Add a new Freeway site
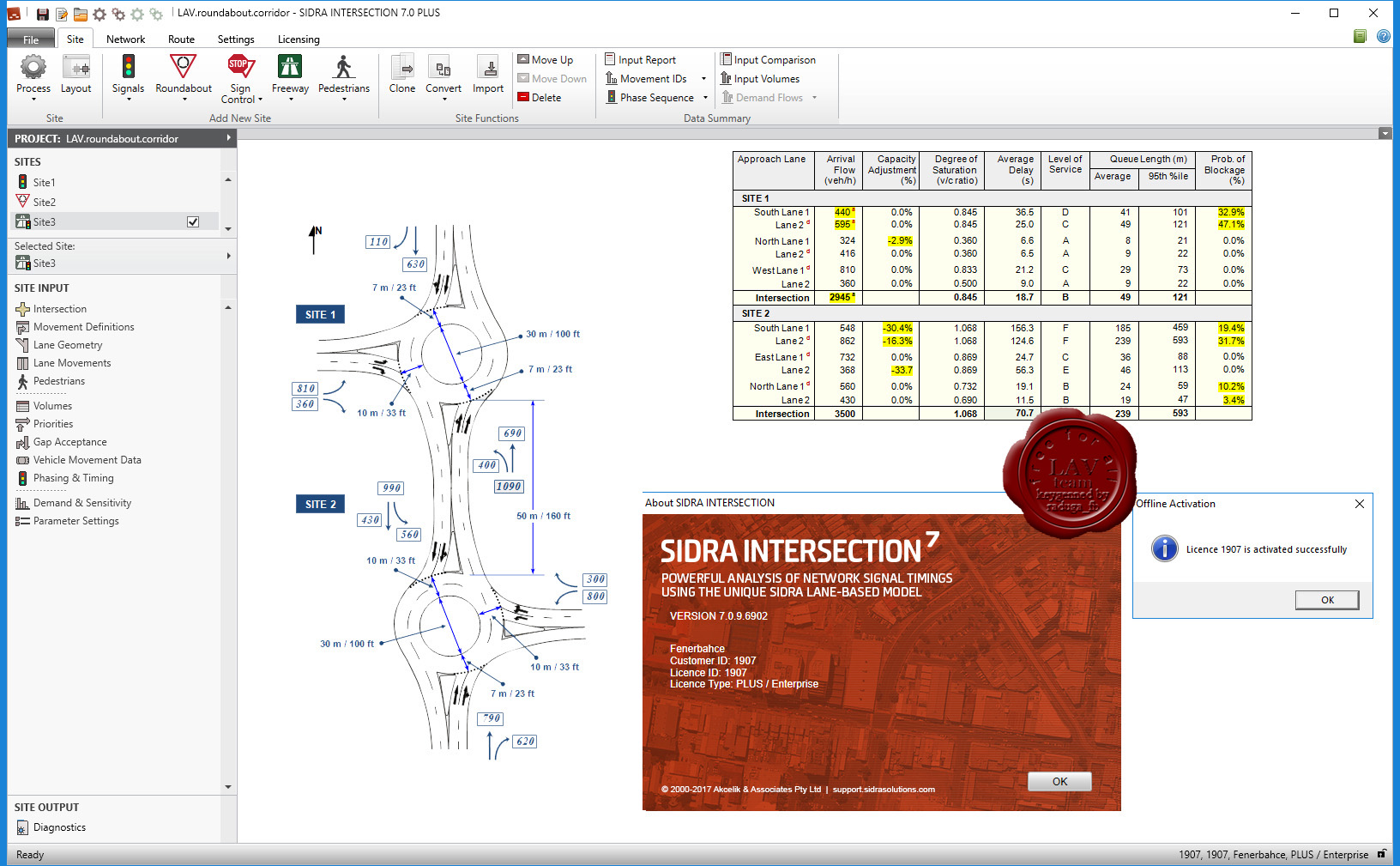This screenshot has height=866, width=1400. click(290, 76)
